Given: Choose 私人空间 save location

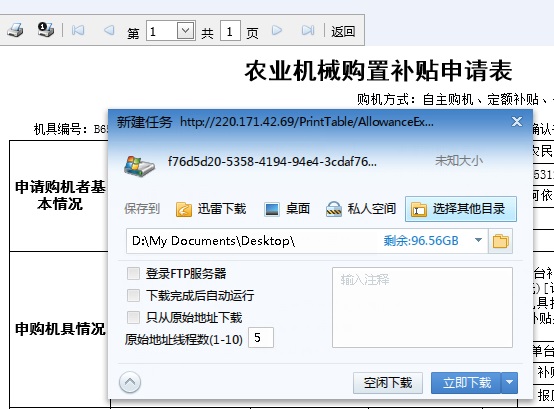Looking at the screenshot, I should [360, 209].
